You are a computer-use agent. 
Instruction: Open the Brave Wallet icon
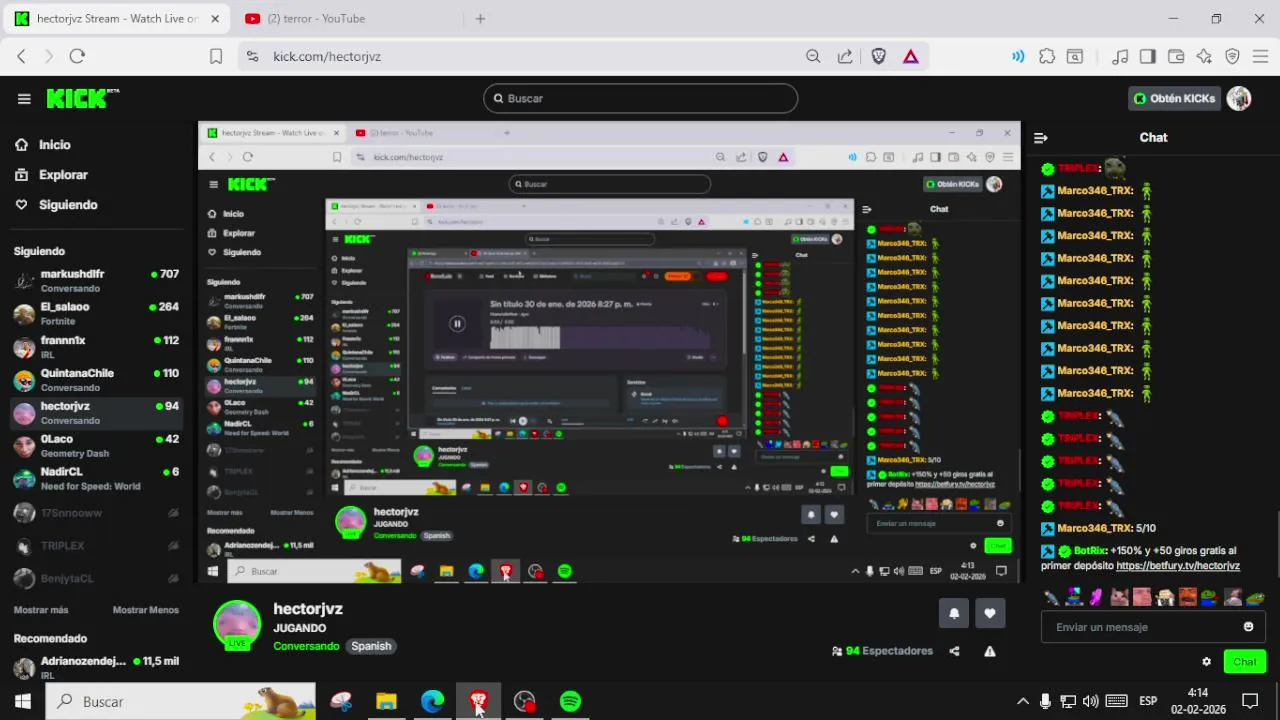coord(1176,57)
